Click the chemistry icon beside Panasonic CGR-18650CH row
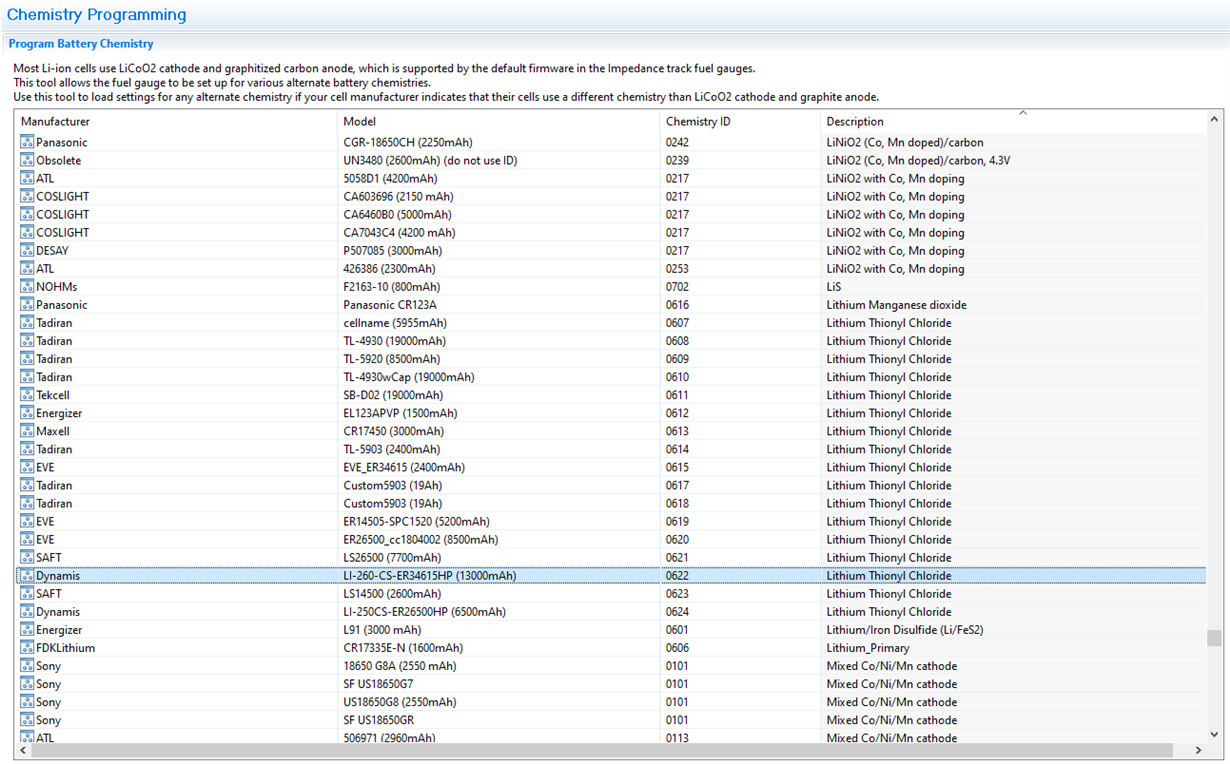1230x764 pixels. [27, 142]
